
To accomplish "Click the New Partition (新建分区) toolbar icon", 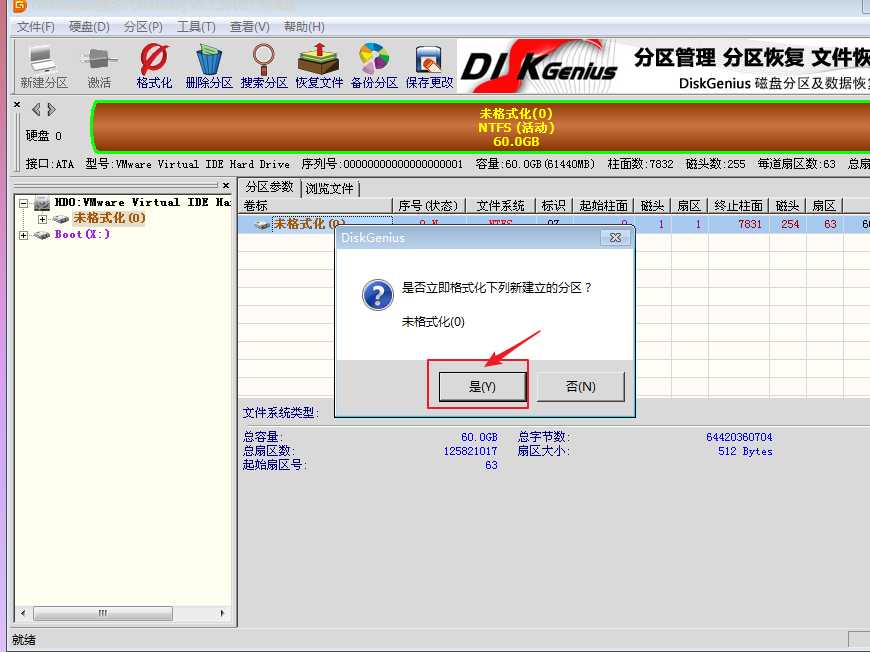I will pyautogui.click(x=43, y=67).
